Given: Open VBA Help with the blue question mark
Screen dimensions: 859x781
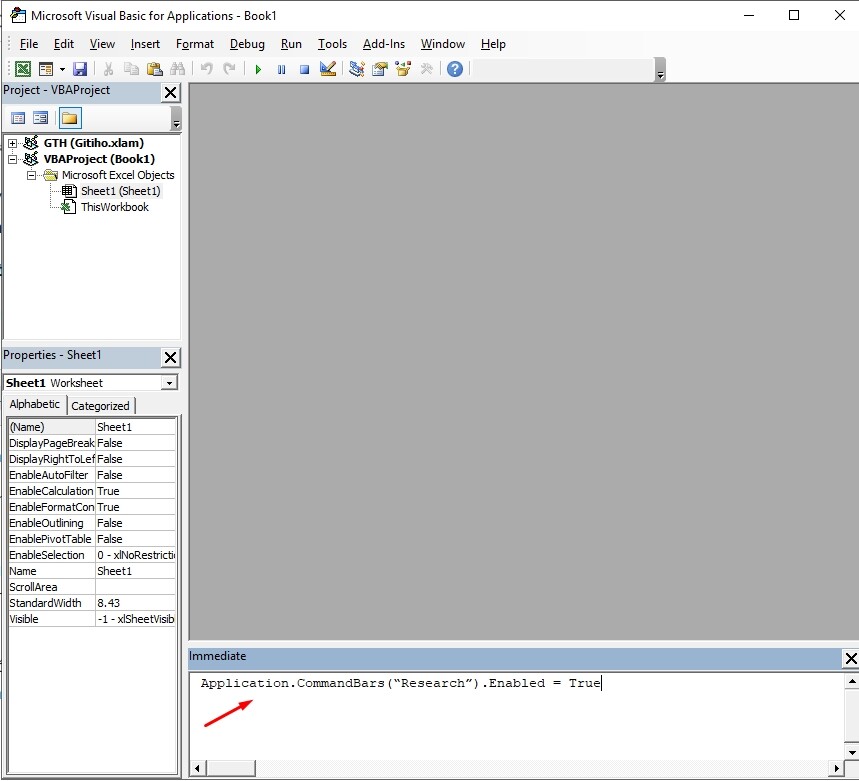Looking at the screenshot, I should [x=454, y=68].
